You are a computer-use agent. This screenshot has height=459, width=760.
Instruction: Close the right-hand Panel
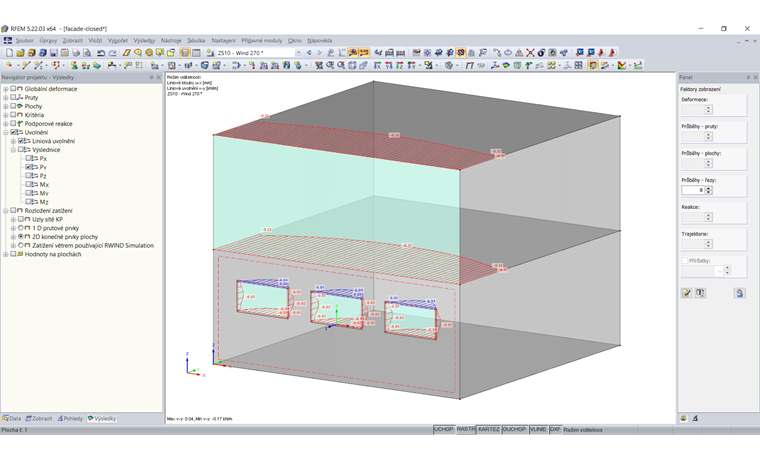point(755,78)
